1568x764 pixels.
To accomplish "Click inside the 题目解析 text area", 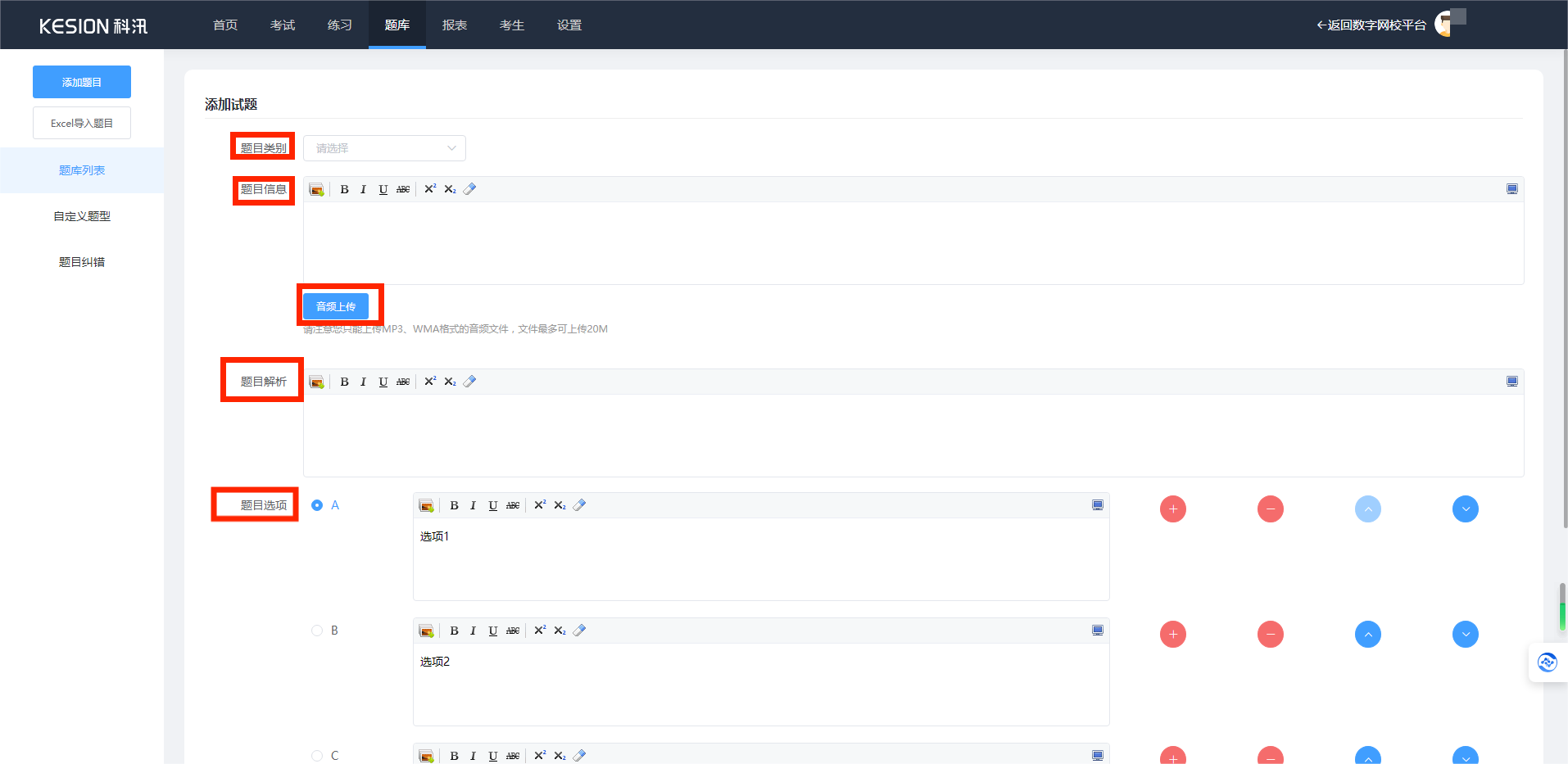I will tap(913, 436).
